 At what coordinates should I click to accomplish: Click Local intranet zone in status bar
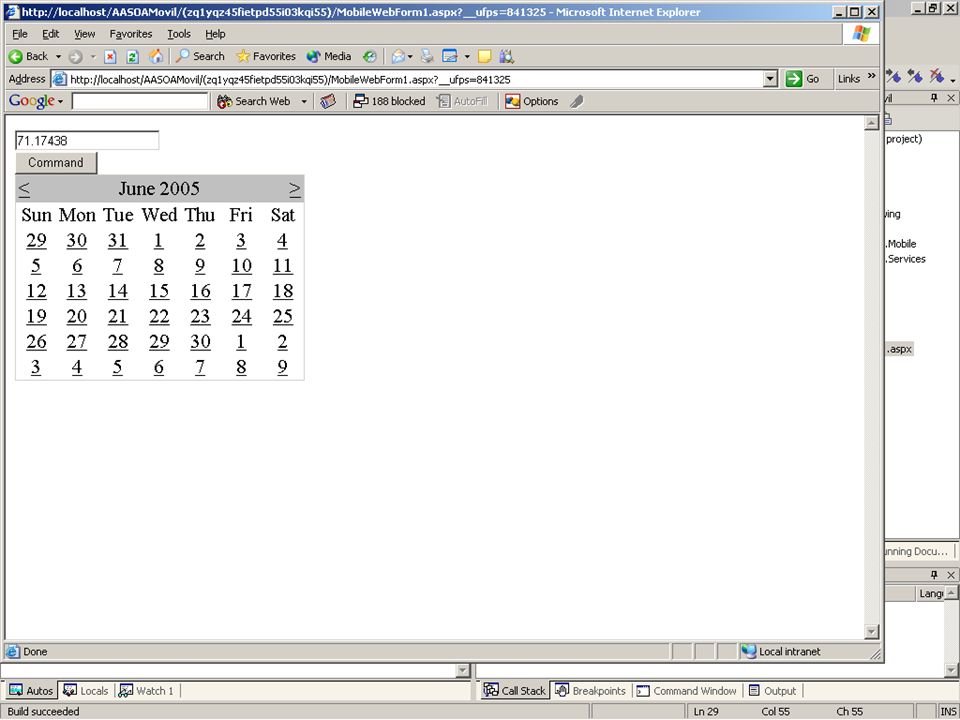click(x=781, y=651)
